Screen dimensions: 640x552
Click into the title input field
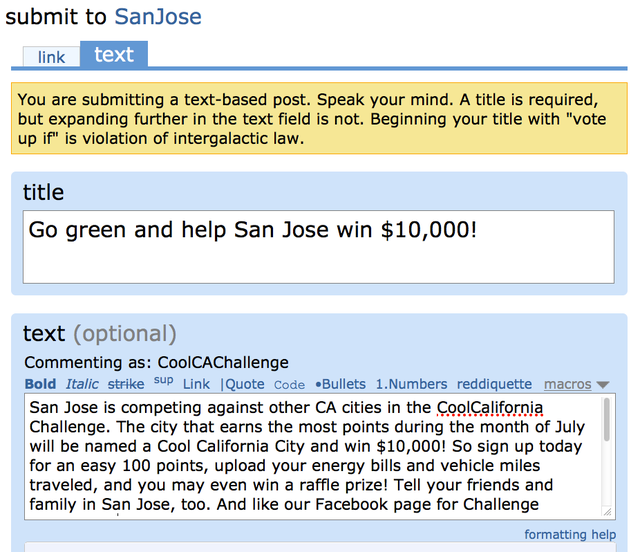[318, 246]
